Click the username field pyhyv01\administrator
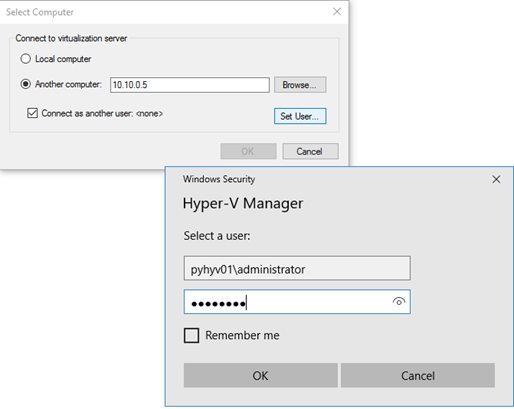The height and width of the screenshot is (409, 514). 297,268
